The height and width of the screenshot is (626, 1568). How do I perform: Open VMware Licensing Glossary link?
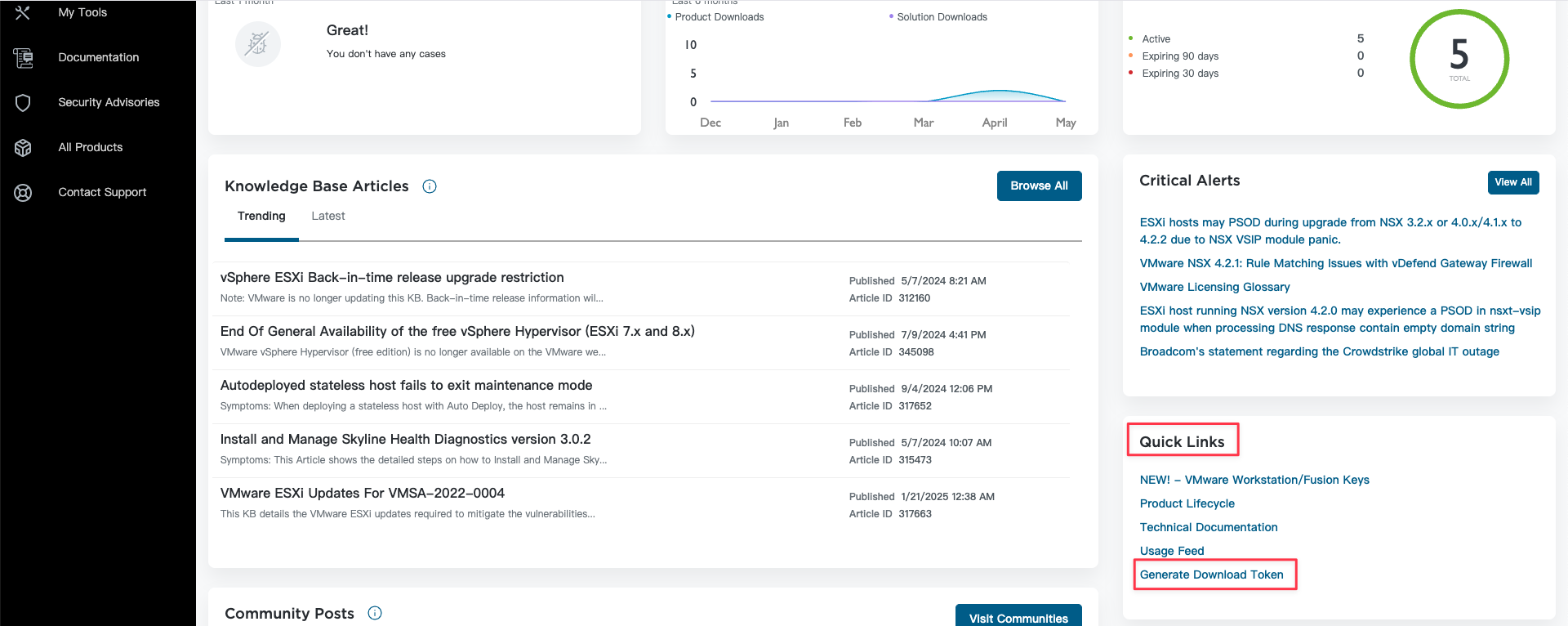1215,287
